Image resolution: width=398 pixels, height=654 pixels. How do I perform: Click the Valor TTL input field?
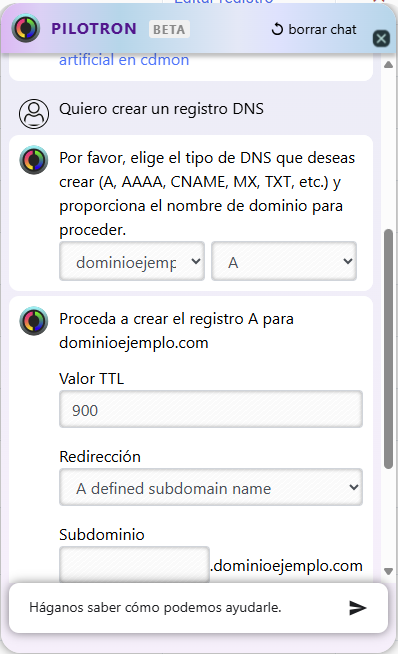click(211, 409)
